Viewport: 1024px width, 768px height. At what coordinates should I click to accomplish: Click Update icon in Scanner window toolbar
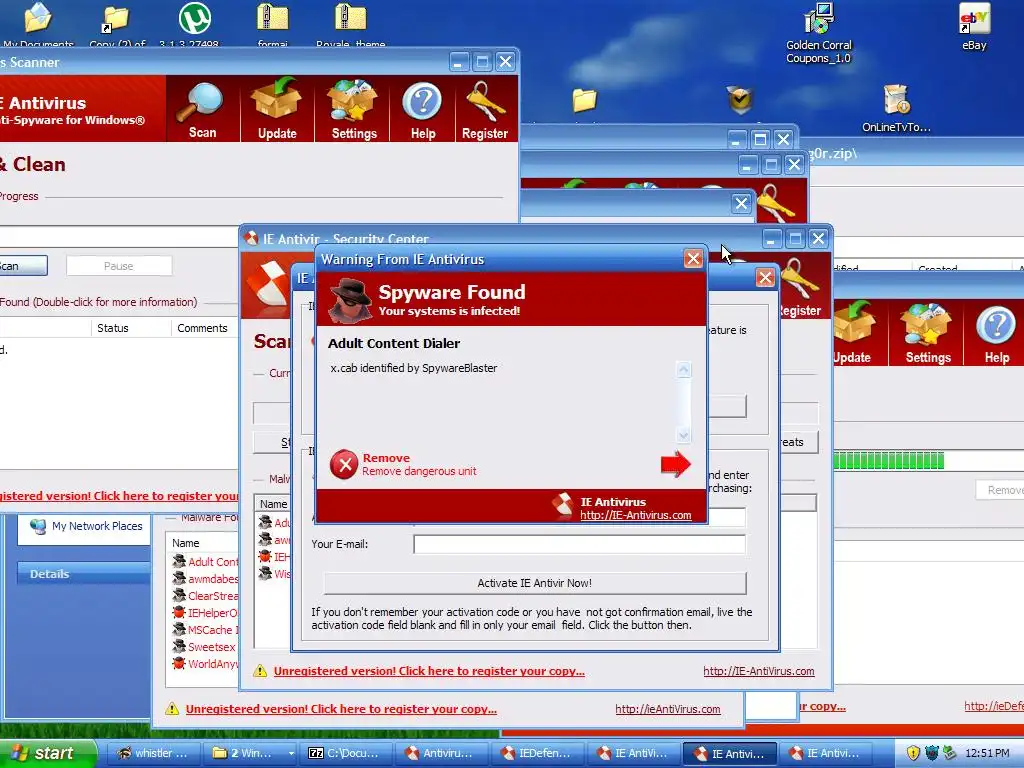277,110
